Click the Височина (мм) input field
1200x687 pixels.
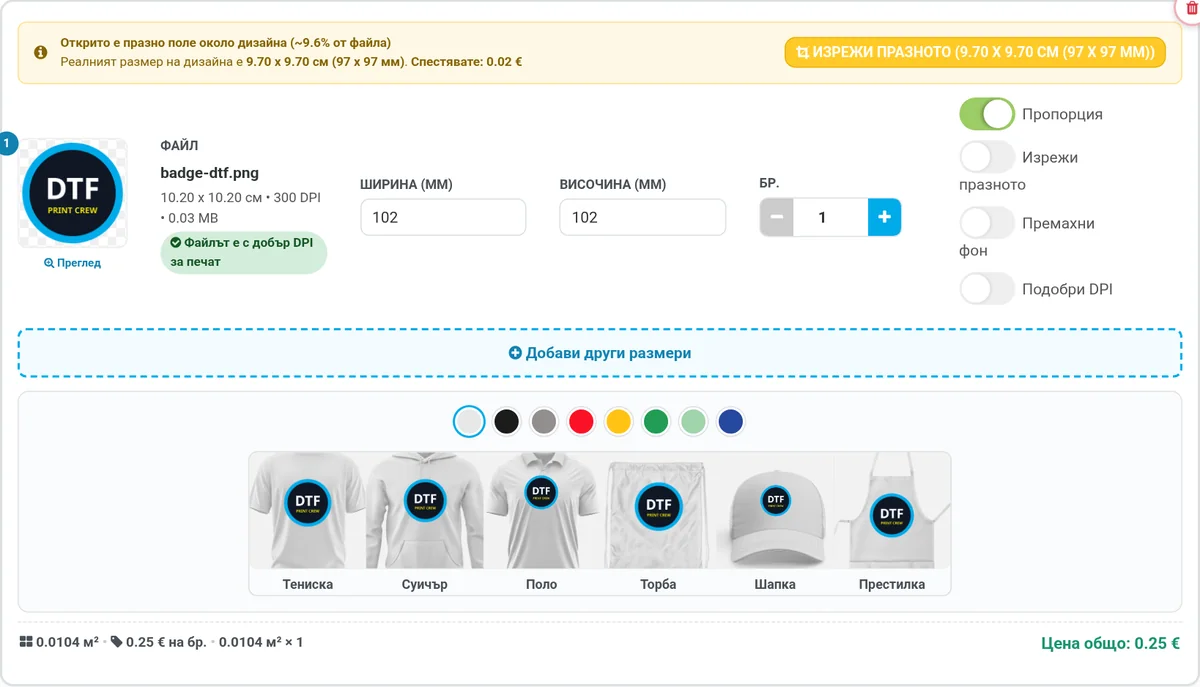click(x=643, y=217)
